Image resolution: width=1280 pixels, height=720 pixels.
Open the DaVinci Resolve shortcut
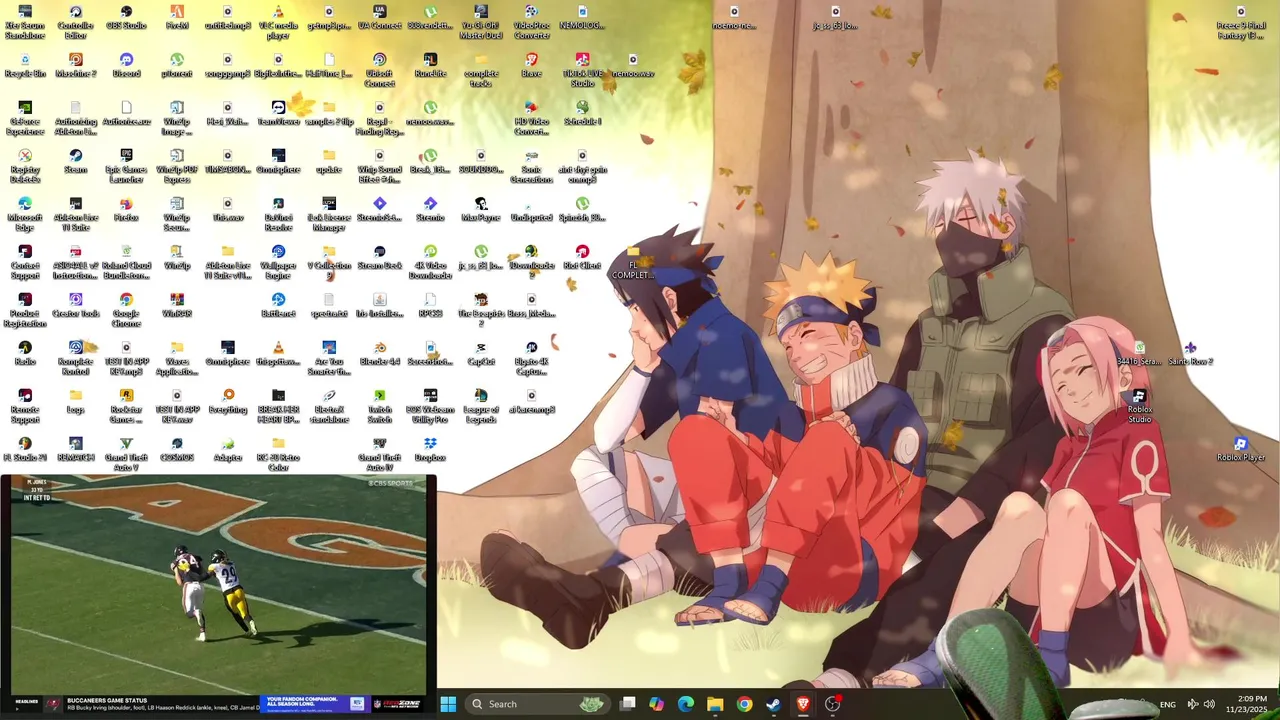click(278, 214)
